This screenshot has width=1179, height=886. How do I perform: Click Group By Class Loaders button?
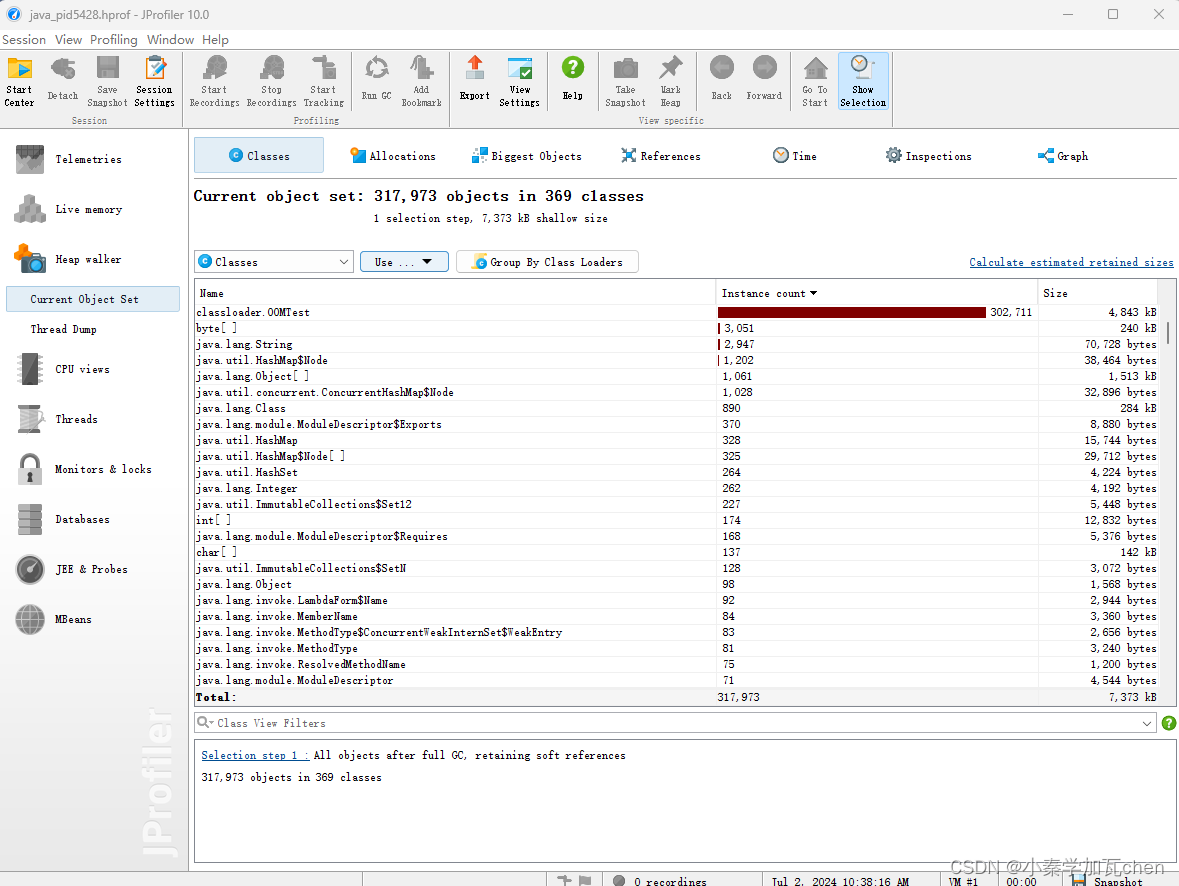click(547, 262)
